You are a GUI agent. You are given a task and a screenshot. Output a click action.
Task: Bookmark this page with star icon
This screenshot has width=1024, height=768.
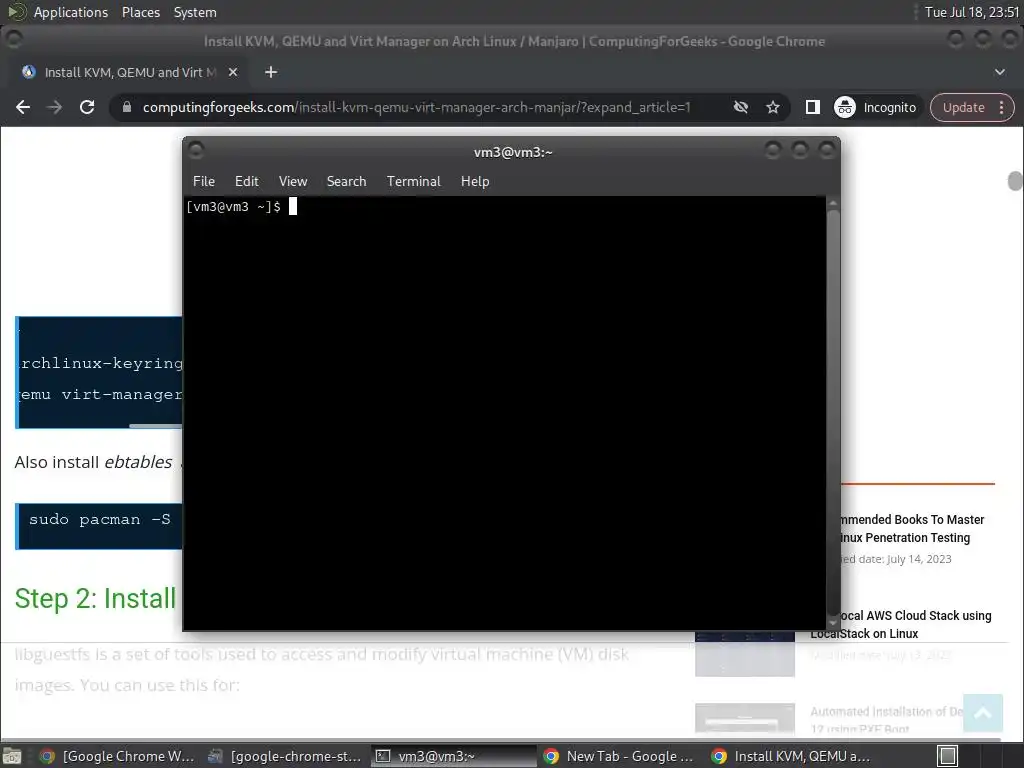(773, 107)
